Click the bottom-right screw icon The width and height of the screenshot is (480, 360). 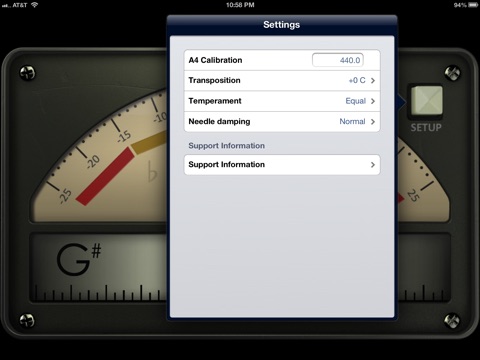pos(452,320)
